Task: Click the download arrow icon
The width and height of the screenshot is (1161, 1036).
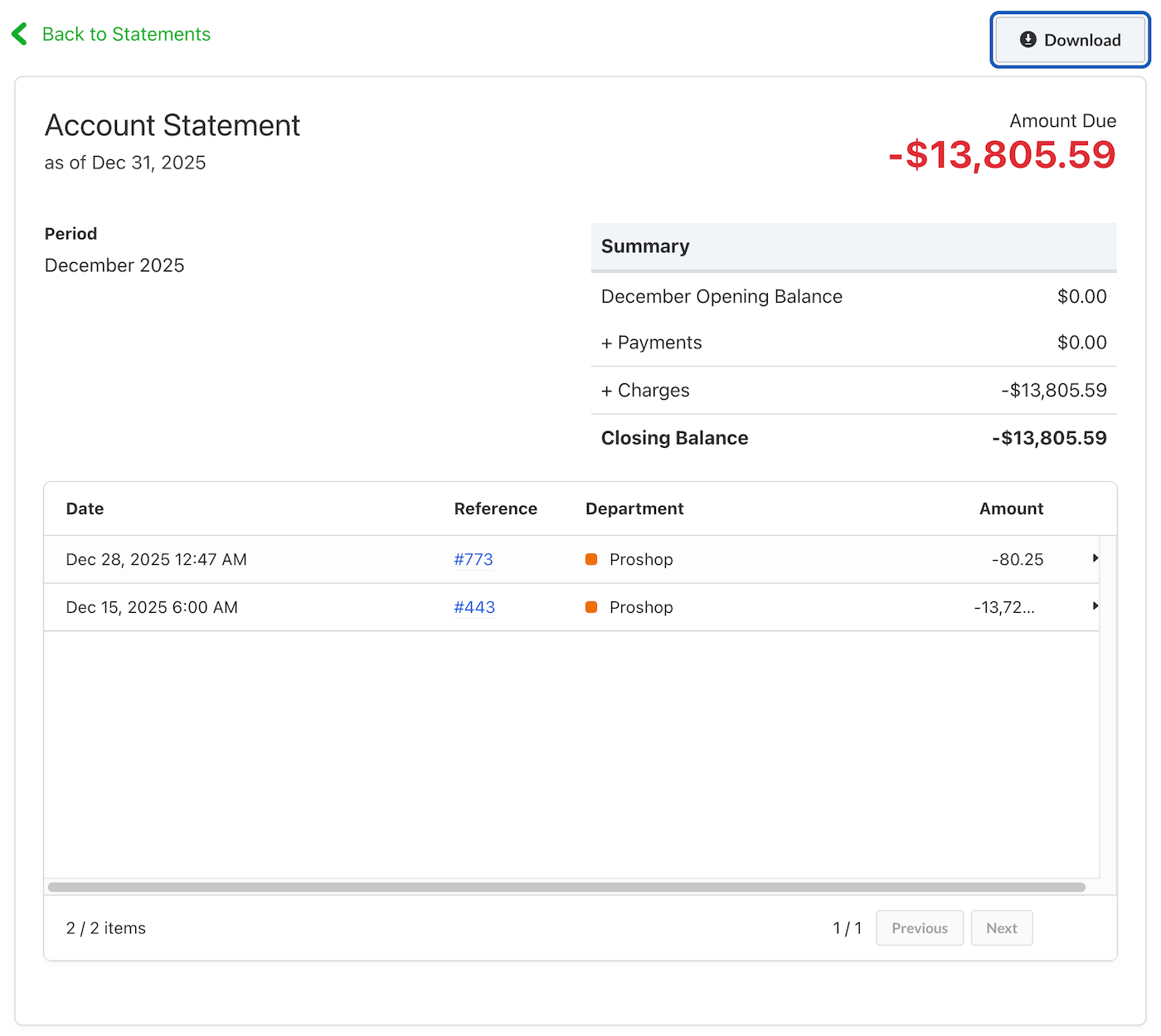Action: [x=1027, y=39]
